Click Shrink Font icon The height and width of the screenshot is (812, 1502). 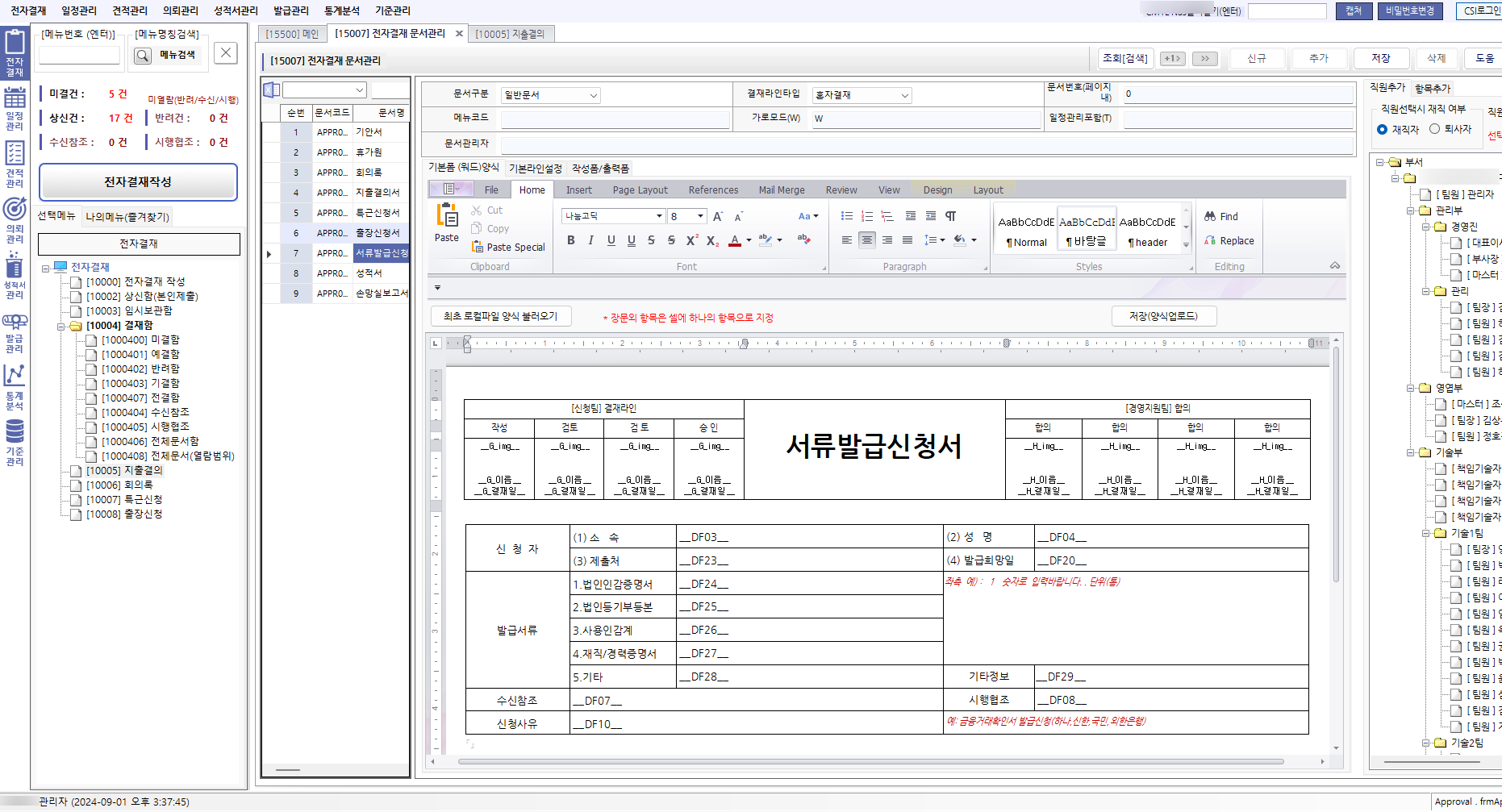738,216
